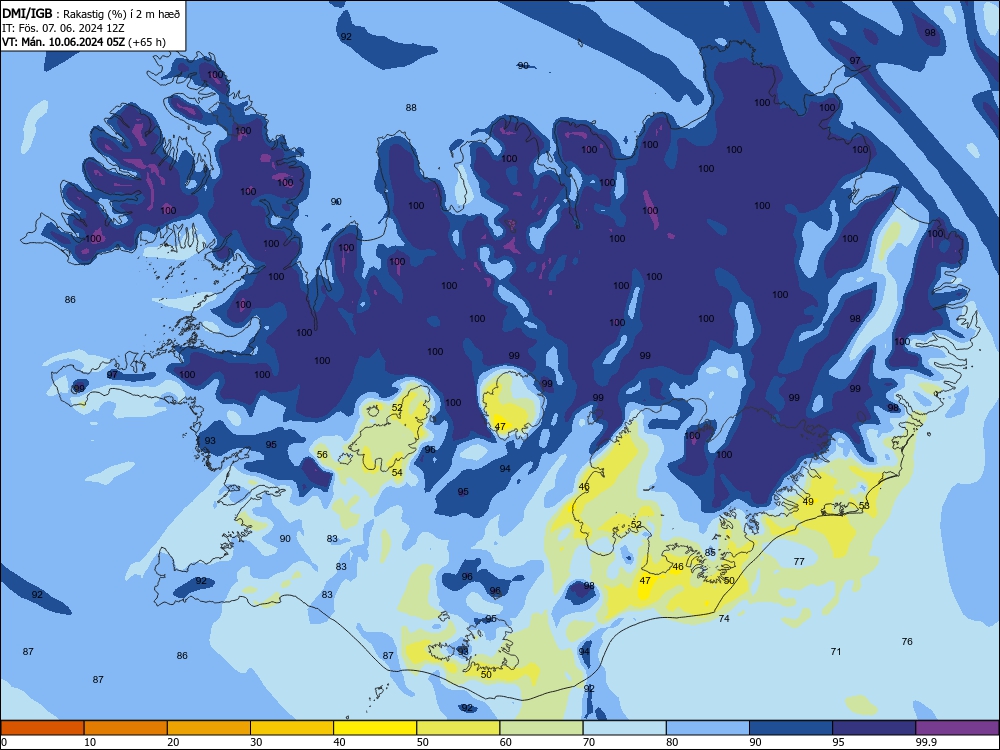This screenshot has height=750, width=1000.
Task: Click the legend tick label '20'
Action: (173, 742)
